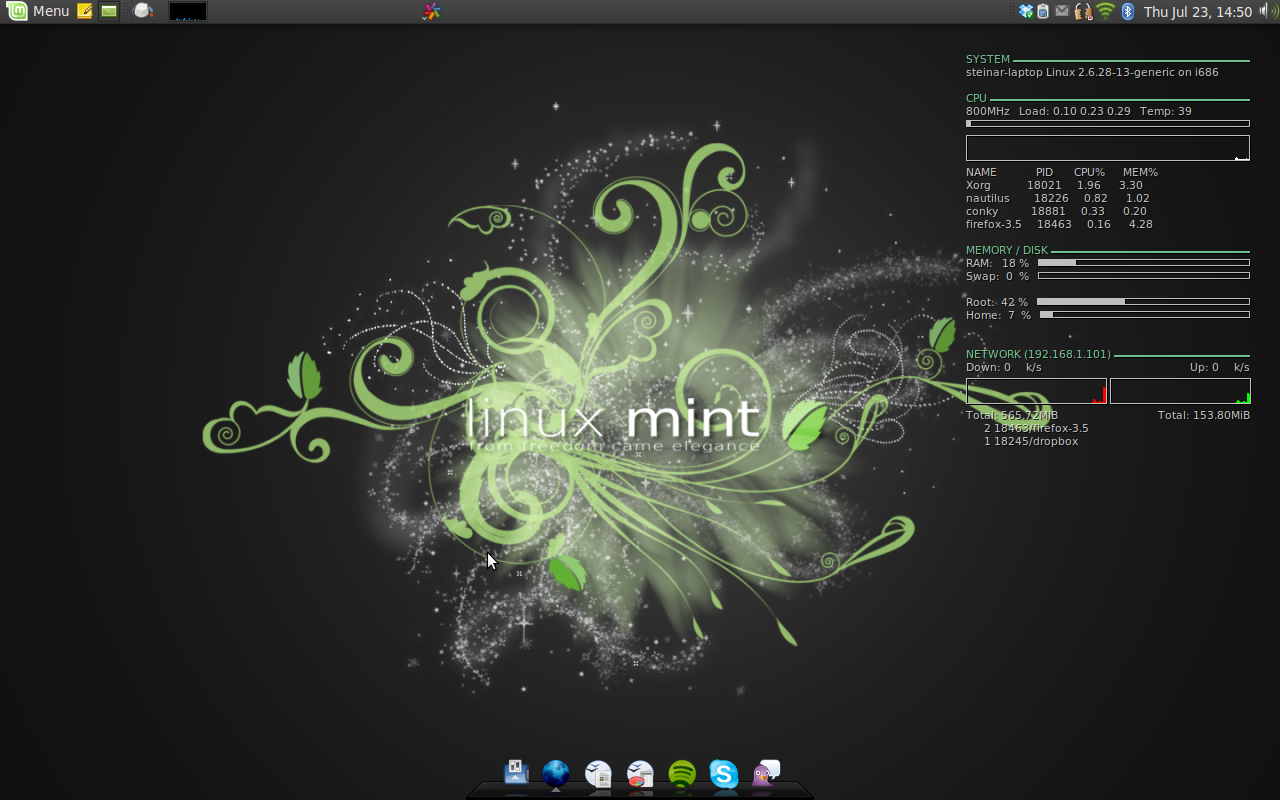This screenshot has height=800, width=1280.
Task: Click the Bluetooth tray icon
Action: (1128, 11)
